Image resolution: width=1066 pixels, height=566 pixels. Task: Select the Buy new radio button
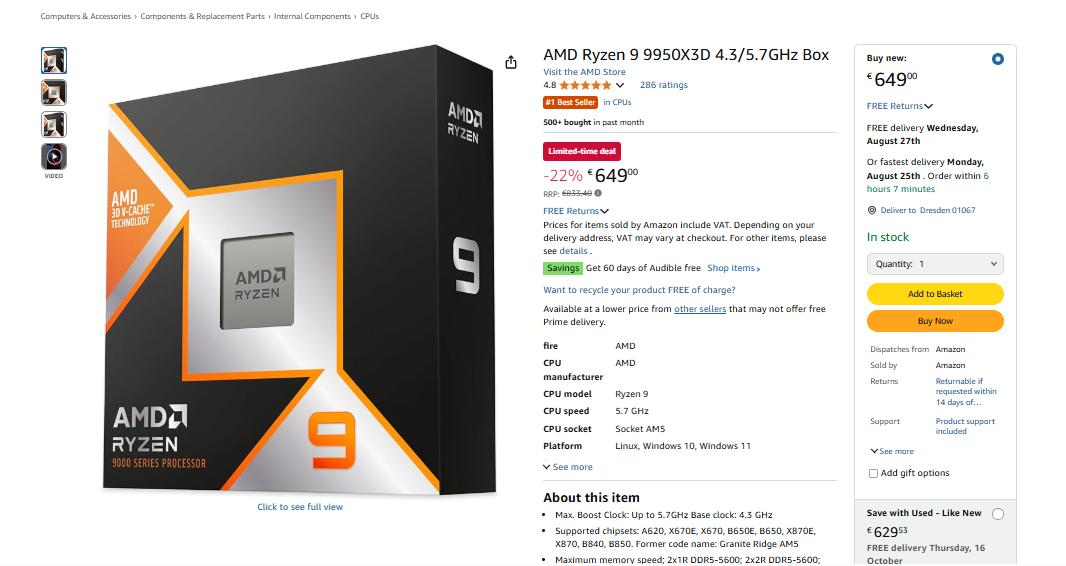(997, 59)
